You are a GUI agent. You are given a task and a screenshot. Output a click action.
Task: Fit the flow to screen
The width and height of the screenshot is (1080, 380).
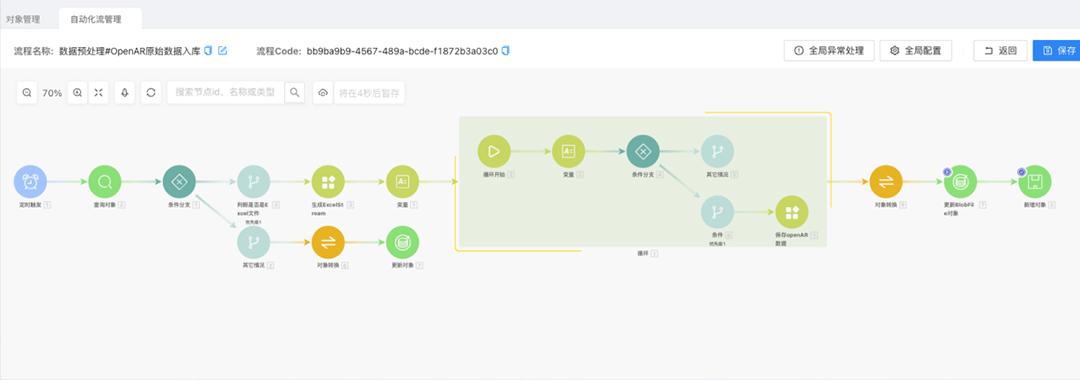click(x=98, y=92)
